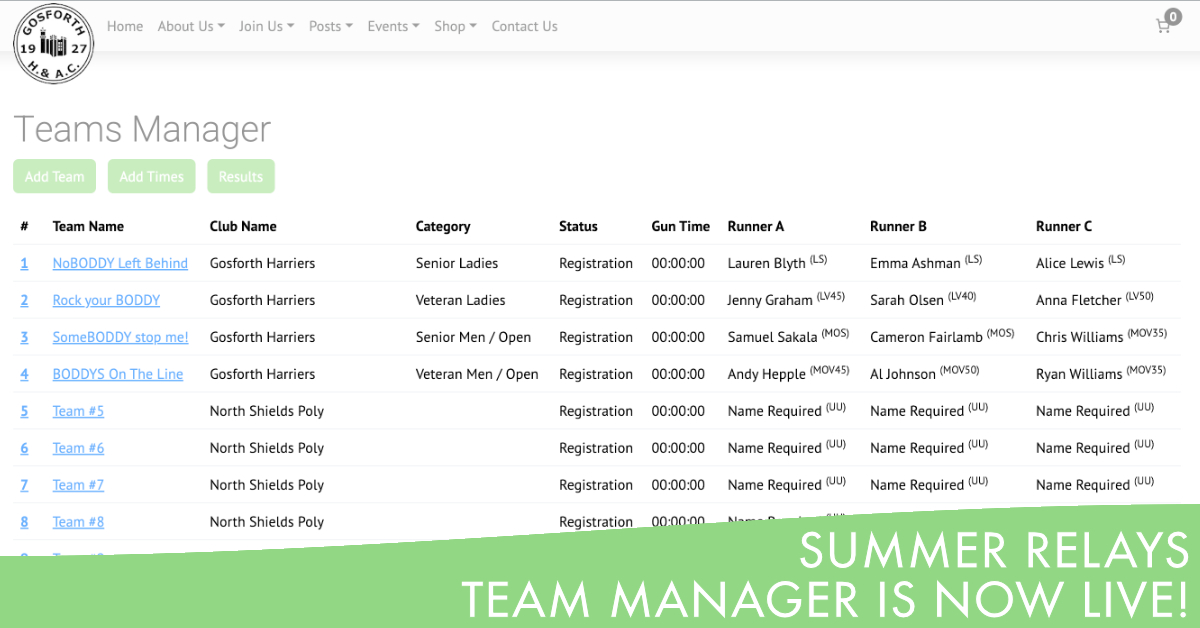Click row number 5 link
The image size is (1200, 628).
pos(24,411)
